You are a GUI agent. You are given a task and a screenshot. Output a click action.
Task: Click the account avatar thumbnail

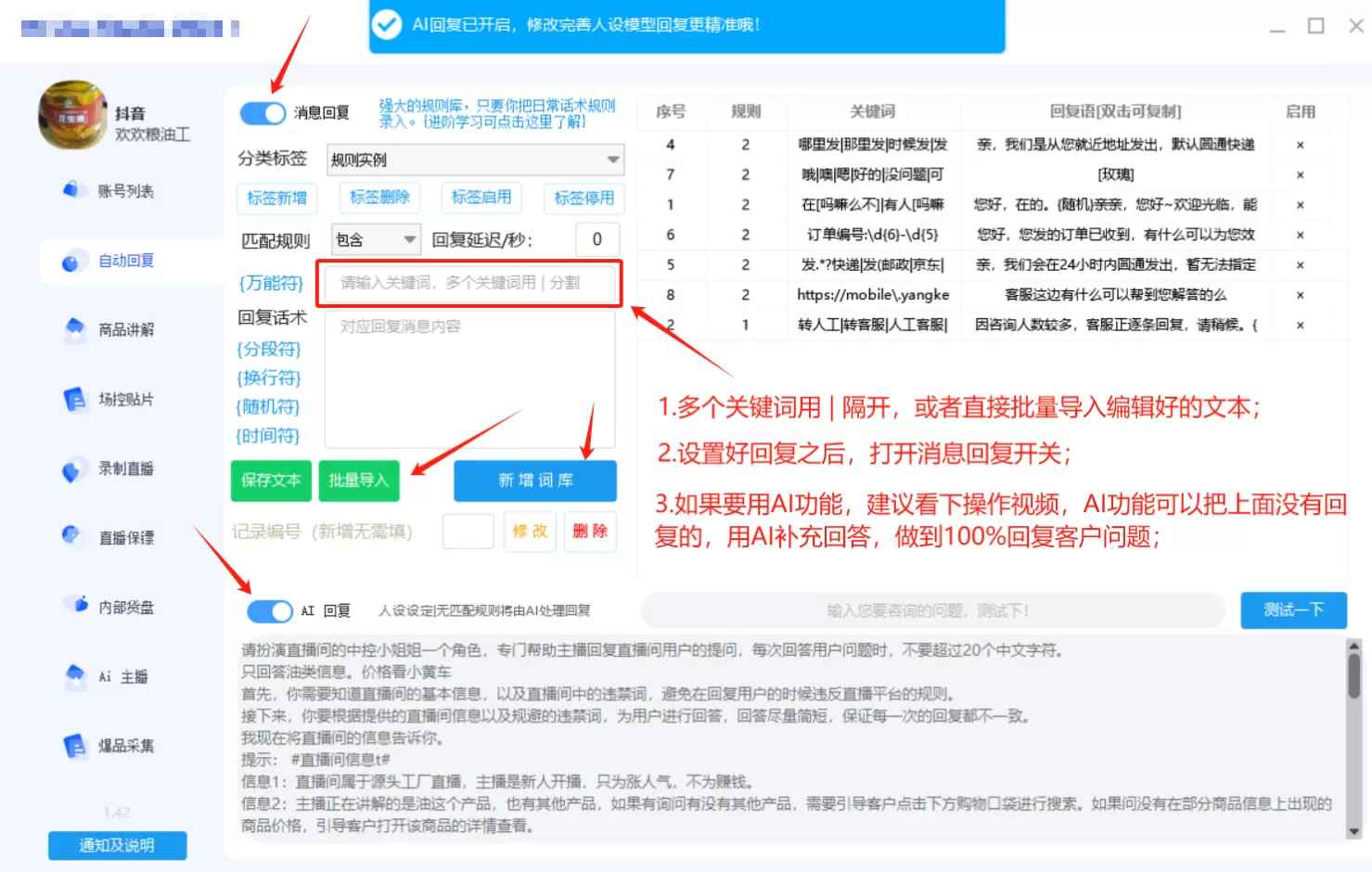(x=71, y=114)
